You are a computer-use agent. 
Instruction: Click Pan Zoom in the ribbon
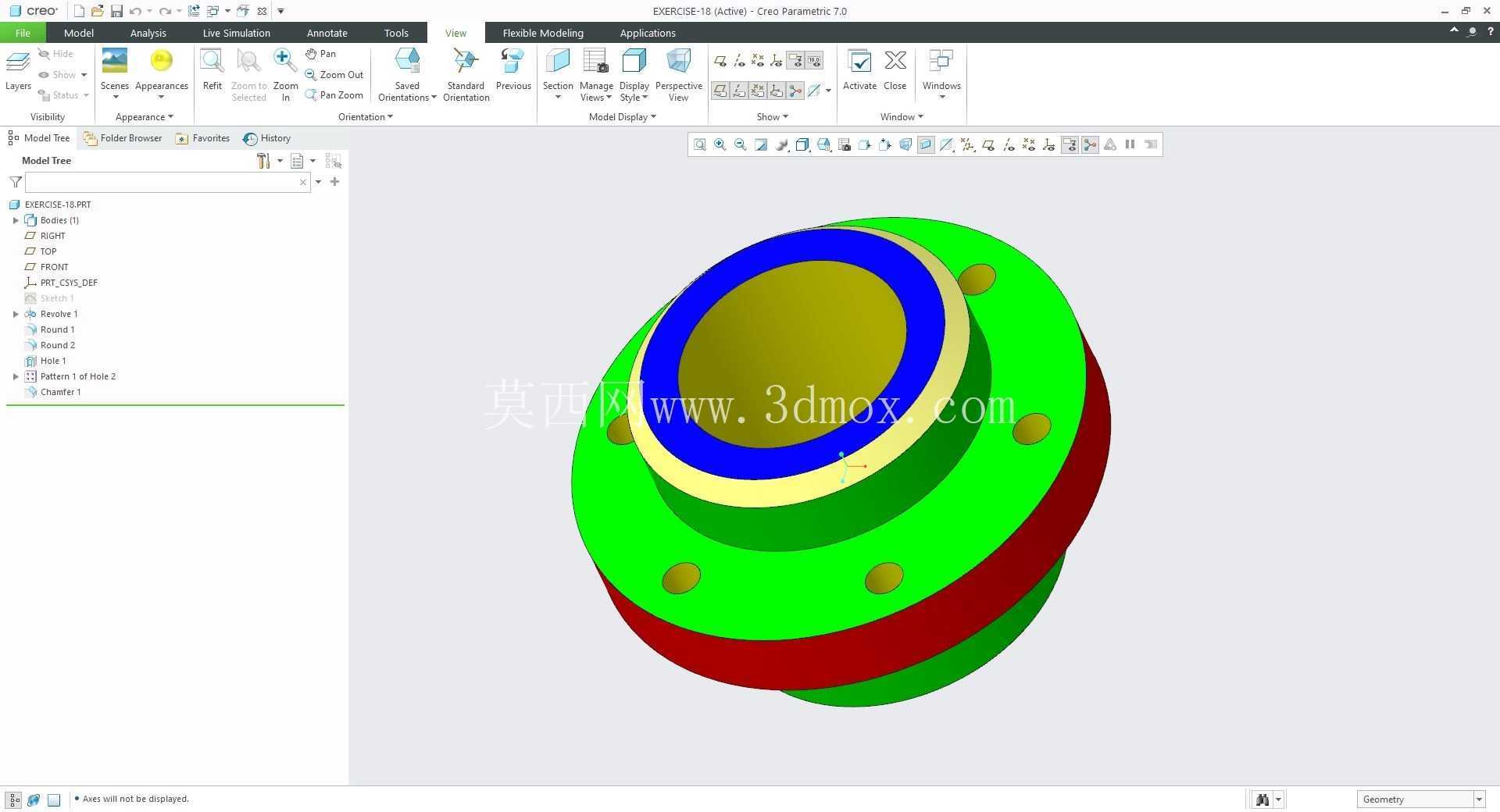334,95
